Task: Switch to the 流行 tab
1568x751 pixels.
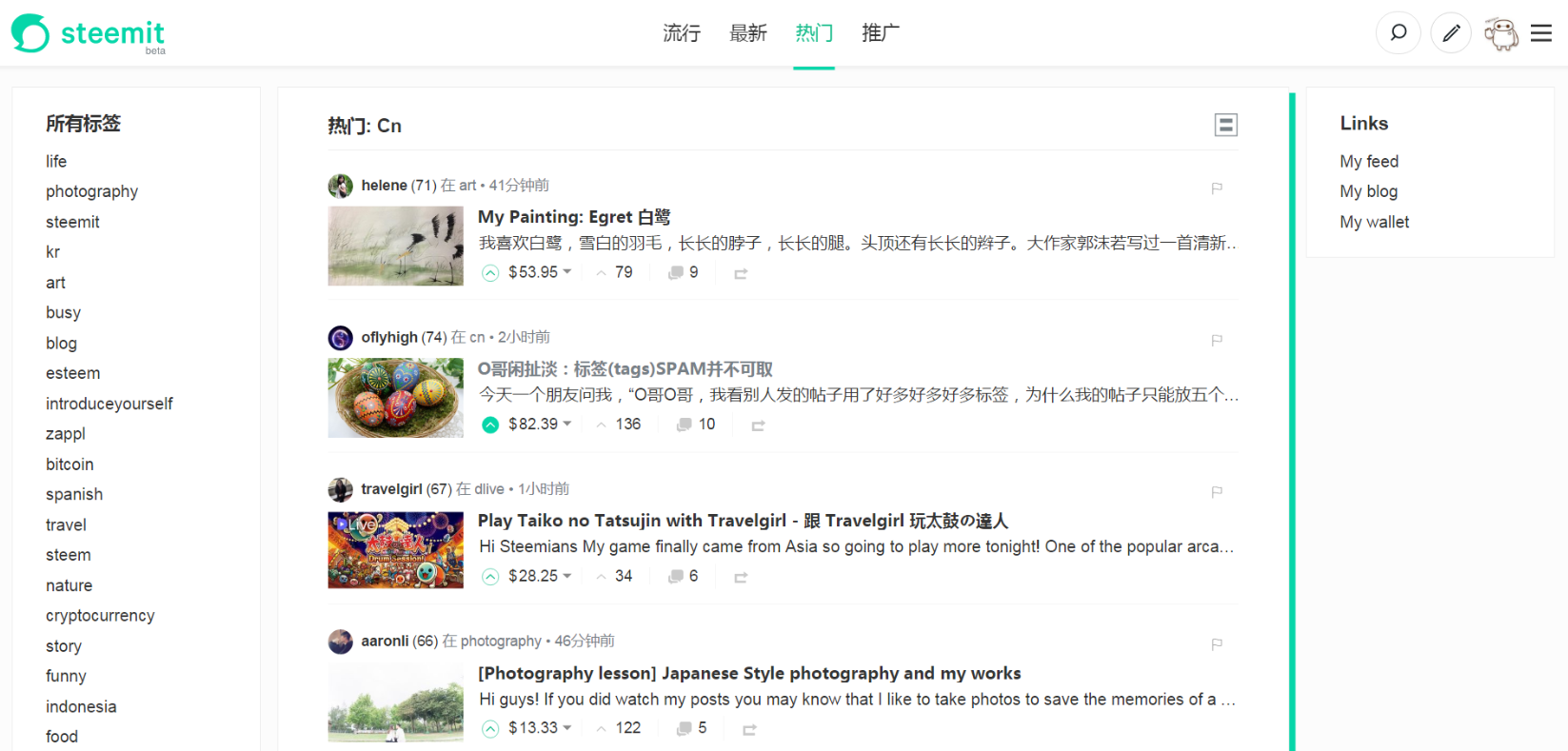Action: click(x=682, y=33)
